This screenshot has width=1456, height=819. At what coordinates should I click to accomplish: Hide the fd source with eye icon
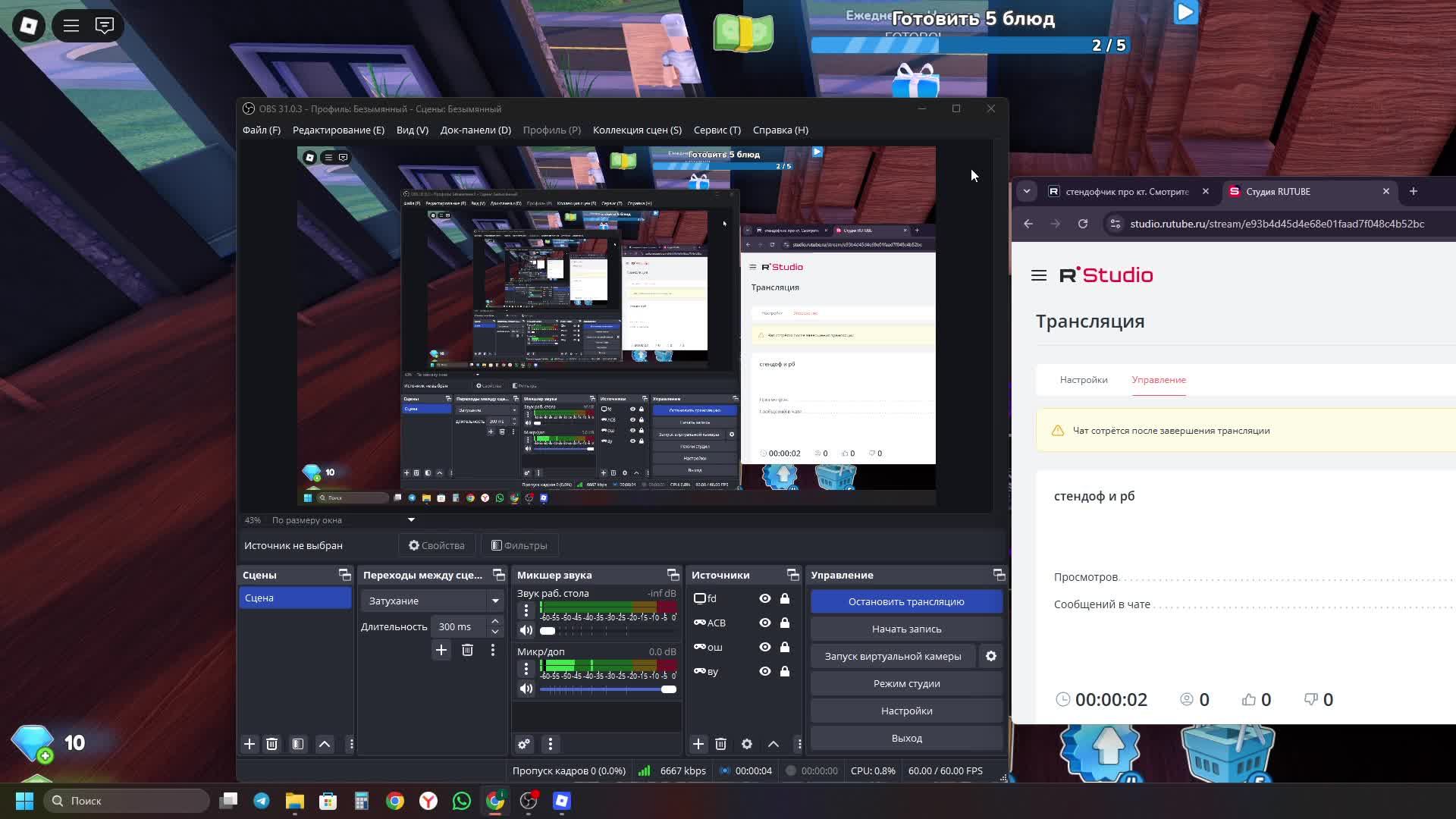764,598
